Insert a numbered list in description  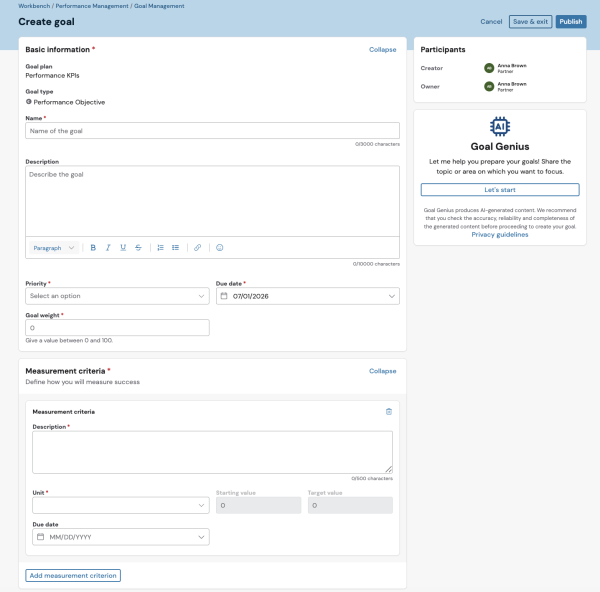[160, 248]
